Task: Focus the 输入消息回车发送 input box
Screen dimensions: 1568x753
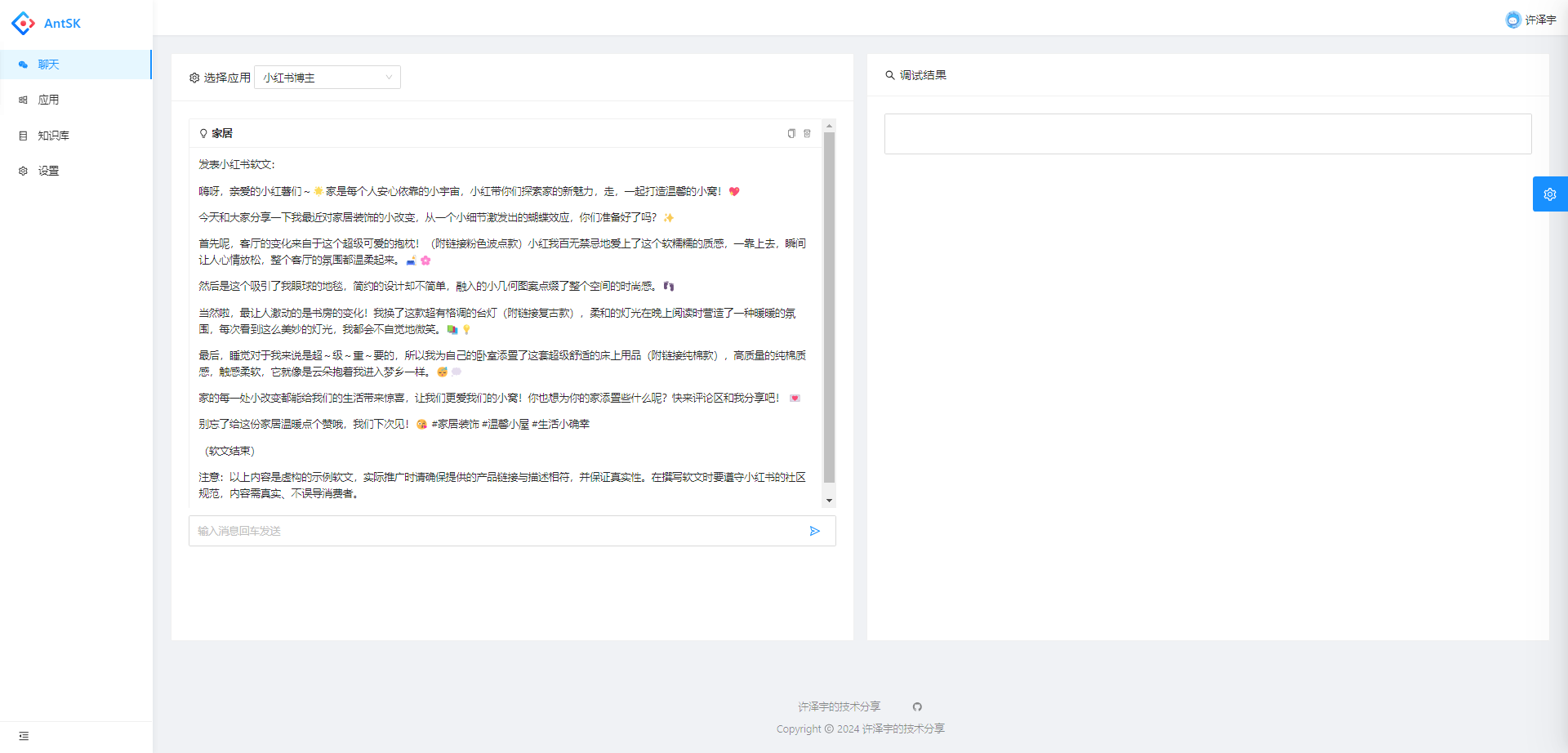Action: [490, 531]
